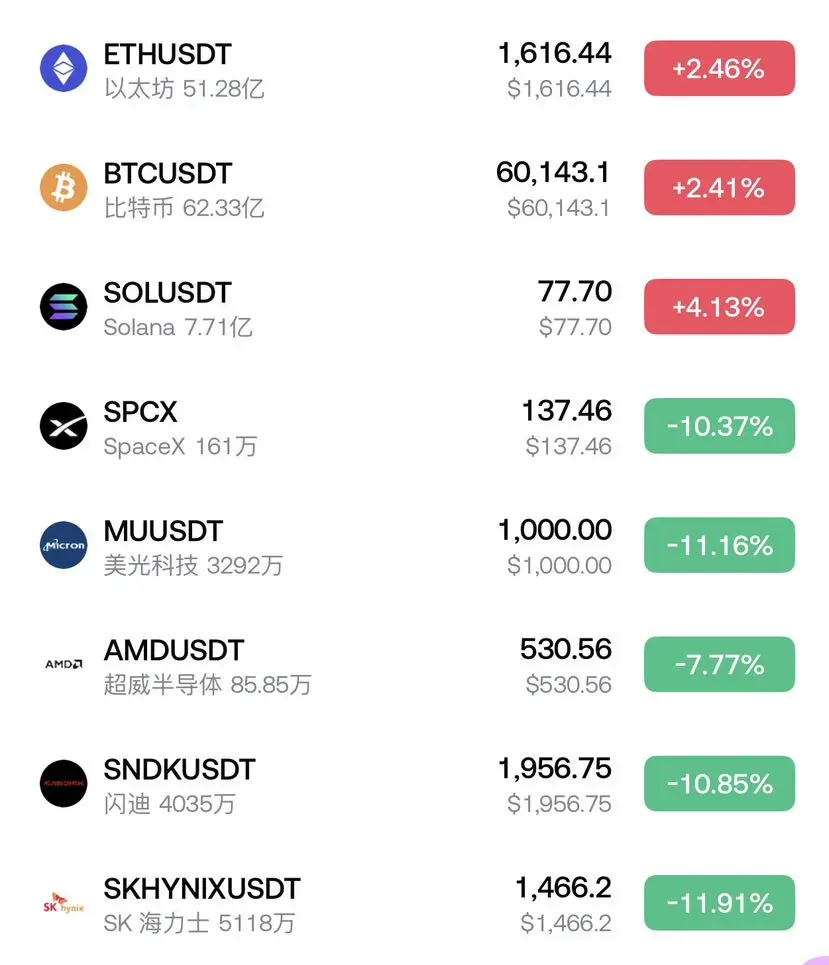The height and width of the screenshot is (965, 829).
Task: Click the -7.77% badge for AMDUSDT
Action: pos(719,664)
